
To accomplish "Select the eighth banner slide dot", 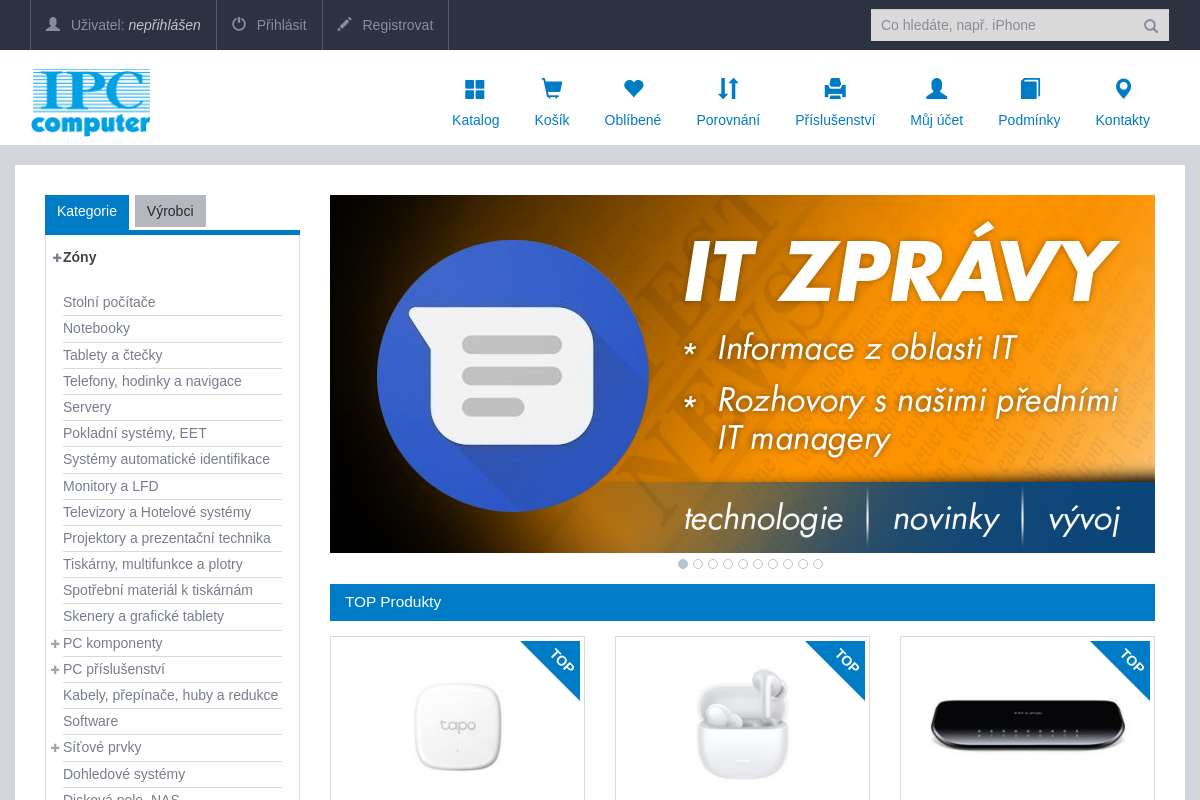I will tap(788, 564).
